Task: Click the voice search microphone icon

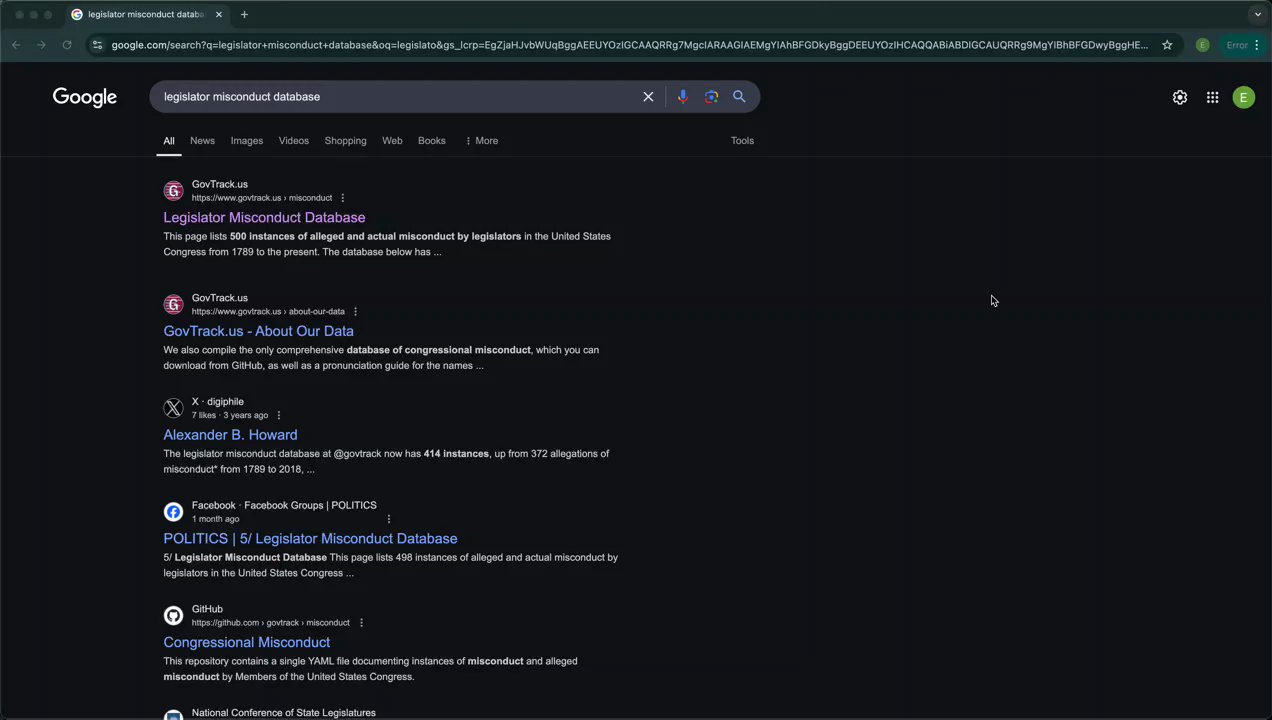Action: pyautogui.click(x=682, y=97)
